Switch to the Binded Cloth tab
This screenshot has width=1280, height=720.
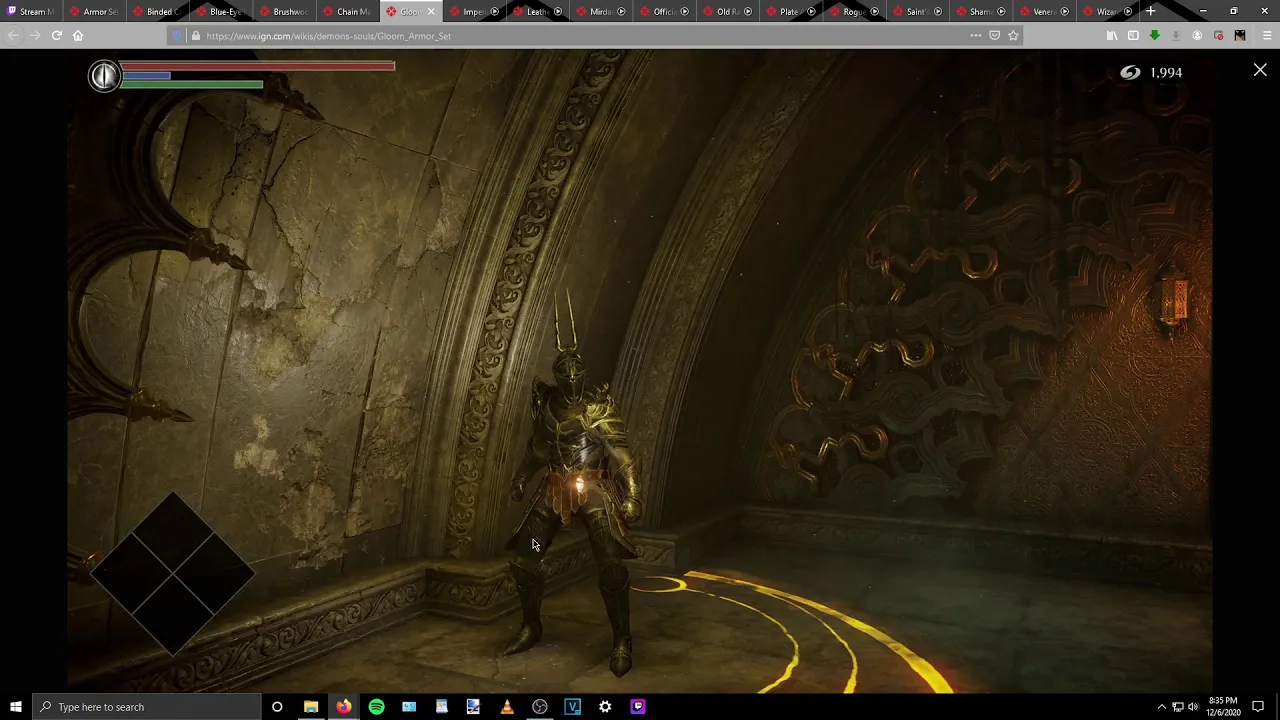[x=158, y=12]
